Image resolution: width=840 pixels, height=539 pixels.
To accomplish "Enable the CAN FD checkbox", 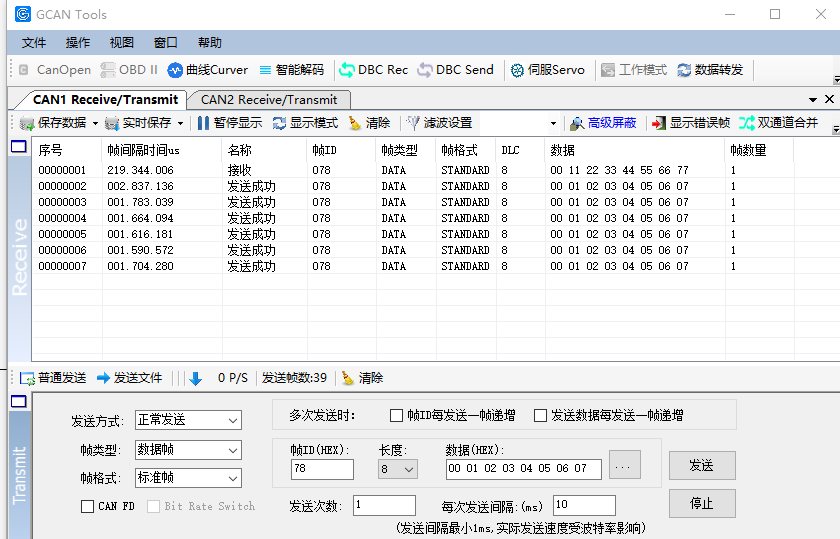I will [88, 507].
